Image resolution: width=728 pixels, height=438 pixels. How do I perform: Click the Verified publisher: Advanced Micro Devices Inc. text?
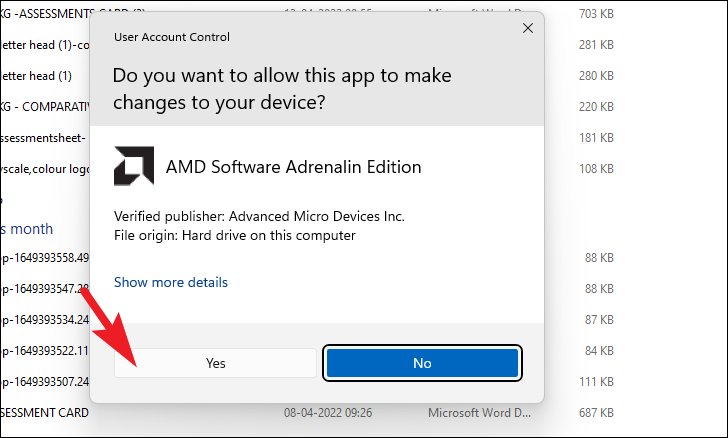(x=259, y=216)
